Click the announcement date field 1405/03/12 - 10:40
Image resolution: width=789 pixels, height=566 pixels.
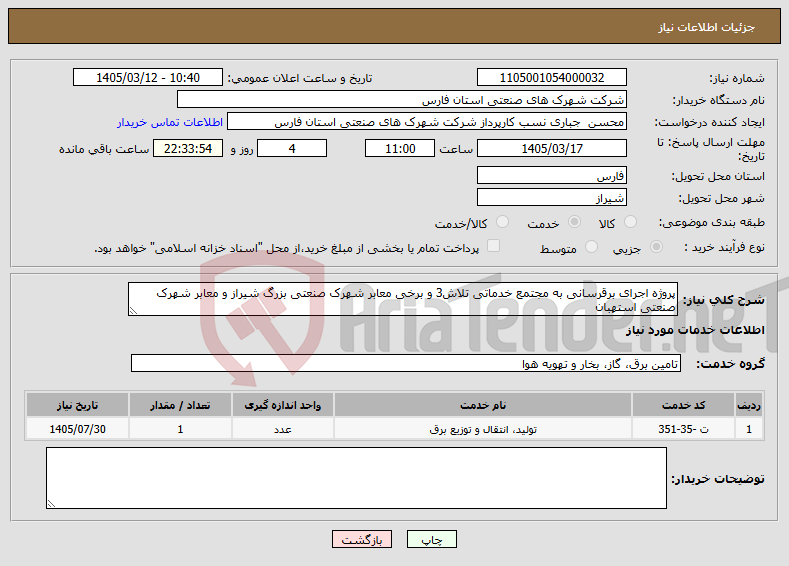pos(148,77)
